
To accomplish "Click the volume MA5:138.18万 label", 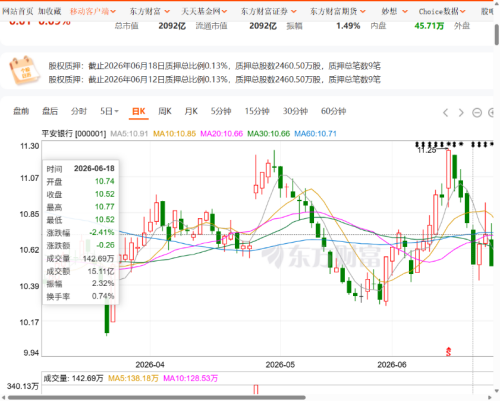I will (x=133, y=378).
